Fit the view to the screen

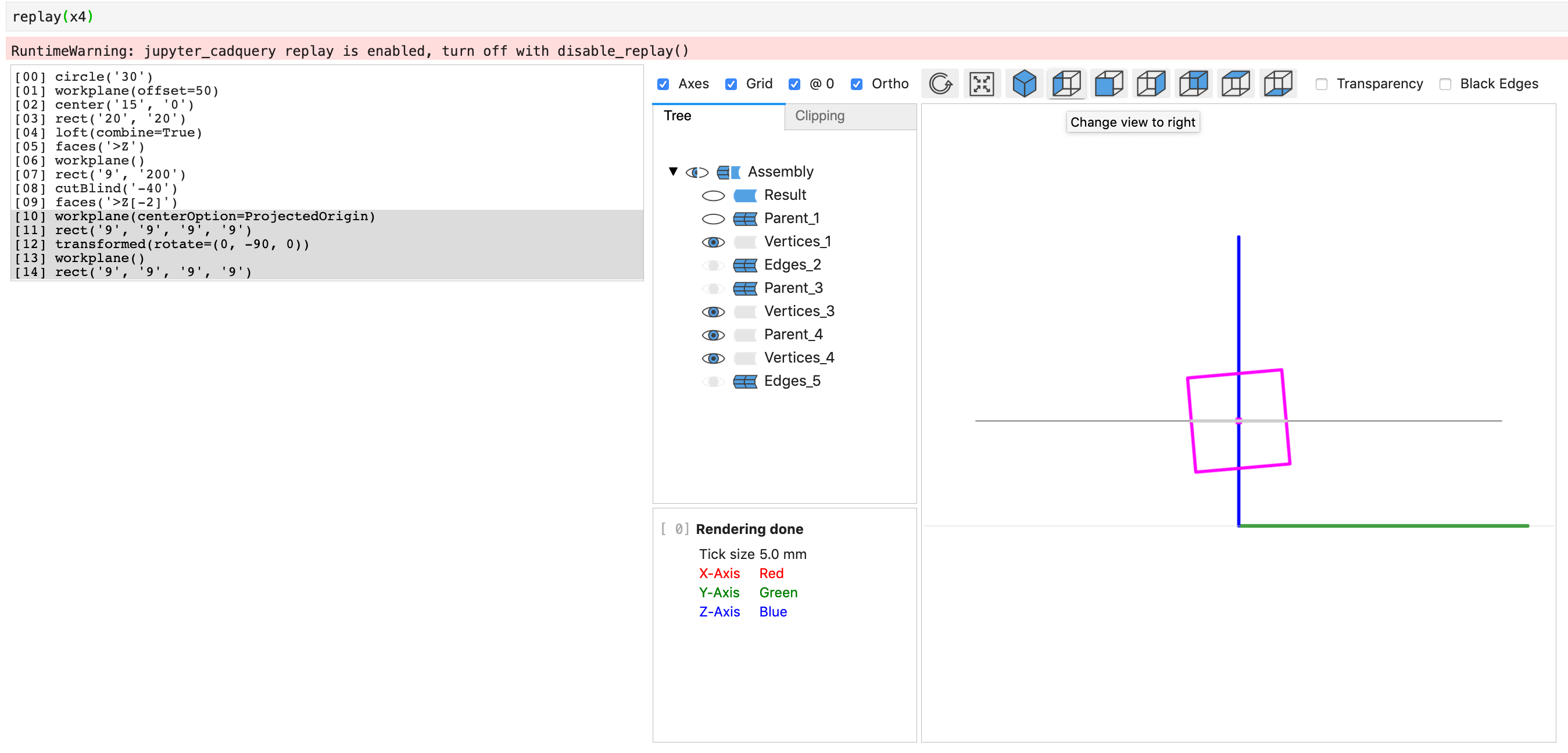(x=982, y=84)
